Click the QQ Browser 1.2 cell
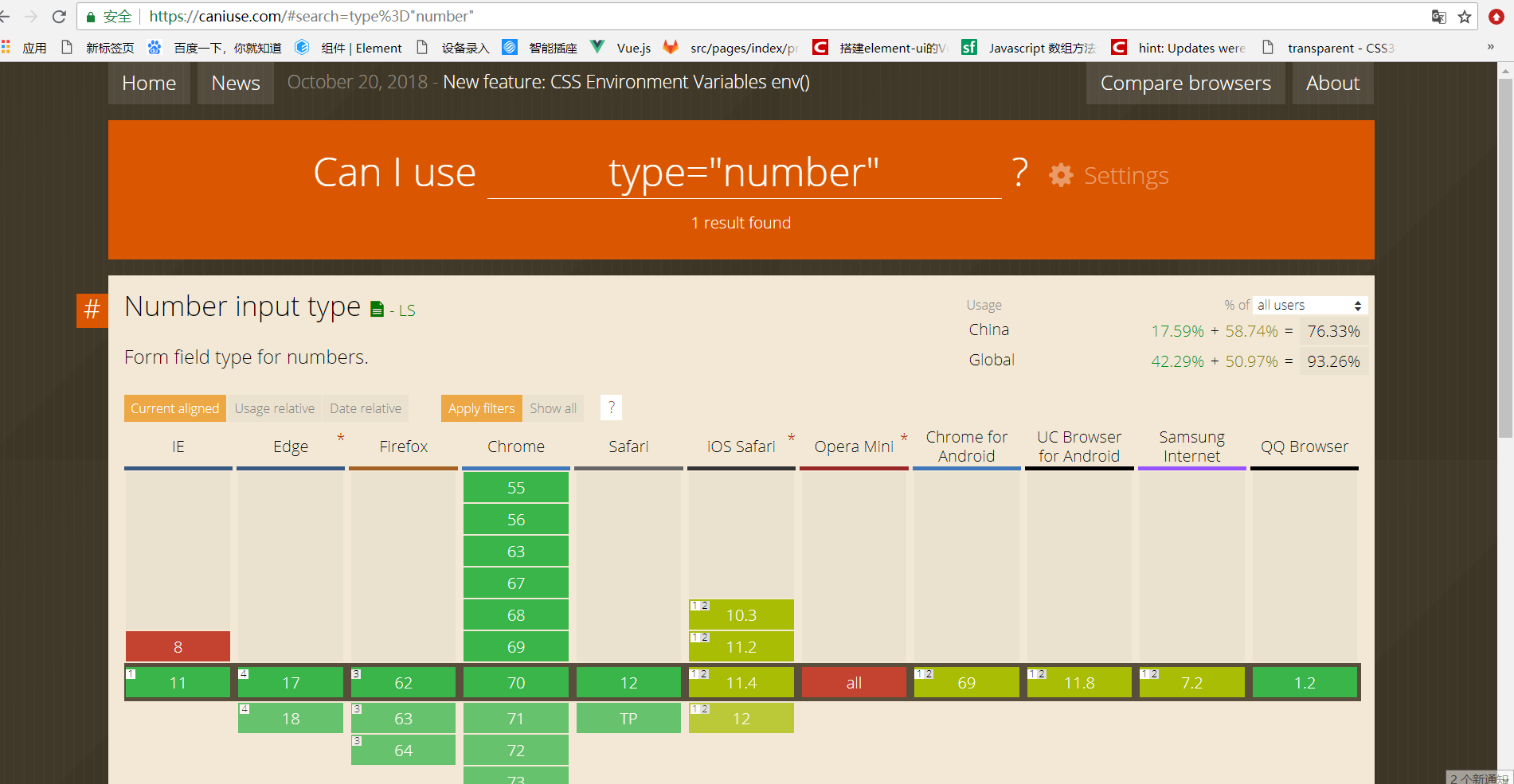The image size is (1514, 784). (1305, 682)
